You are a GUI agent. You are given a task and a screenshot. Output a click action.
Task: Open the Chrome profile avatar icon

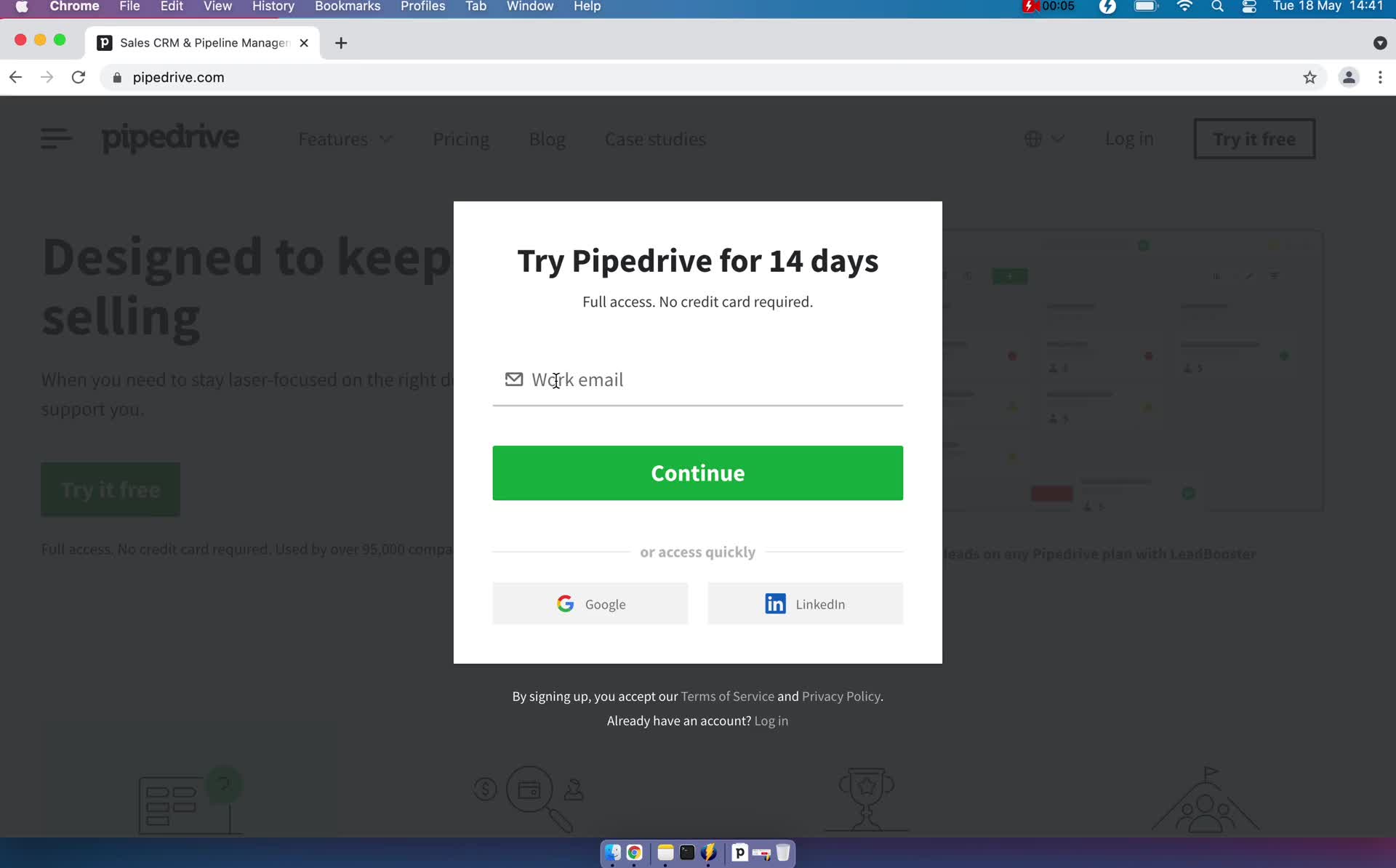(x=1349, y=77)
